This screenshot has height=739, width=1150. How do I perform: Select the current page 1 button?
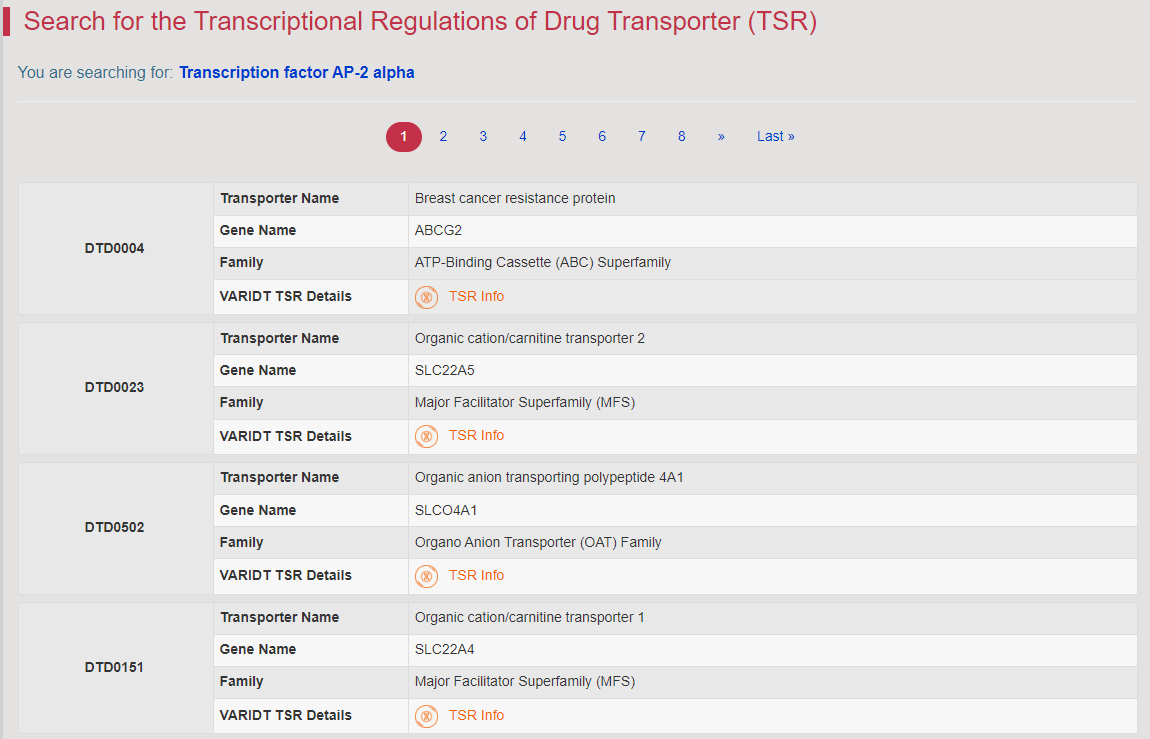[x=403, y=136]
